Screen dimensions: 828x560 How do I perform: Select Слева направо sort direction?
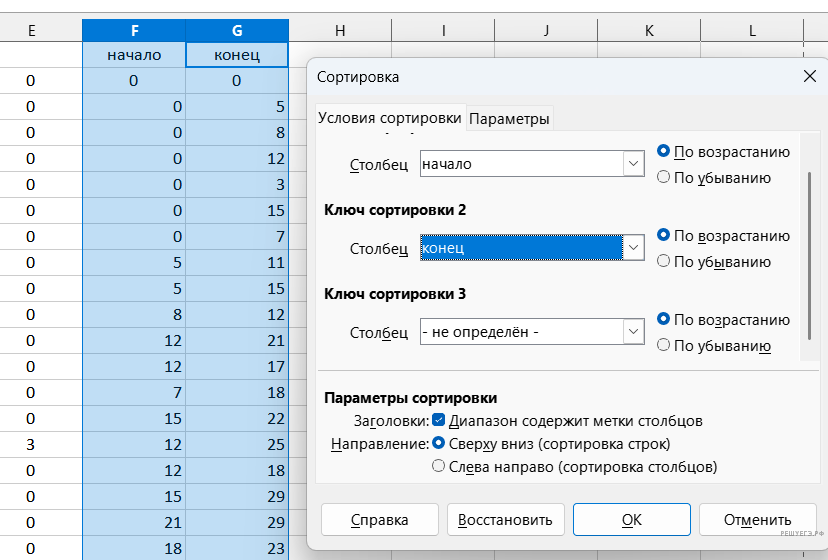438,466
